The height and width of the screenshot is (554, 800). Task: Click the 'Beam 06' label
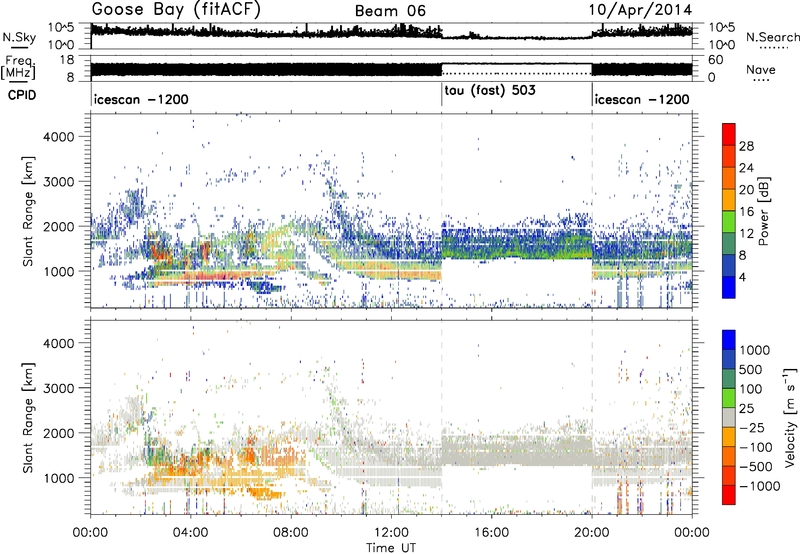pyautogui.click(x=390, y=11)
